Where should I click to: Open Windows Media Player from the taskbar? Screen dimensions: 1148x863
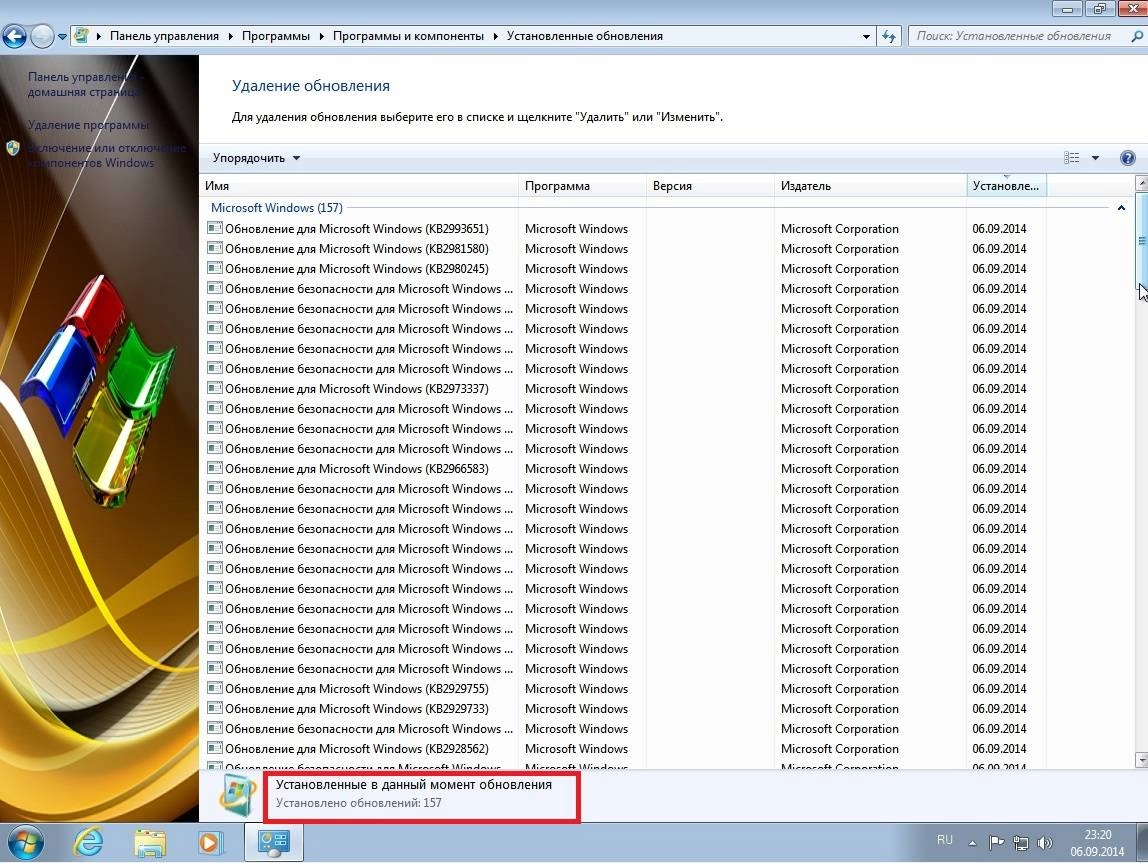[x=209, y=843]
